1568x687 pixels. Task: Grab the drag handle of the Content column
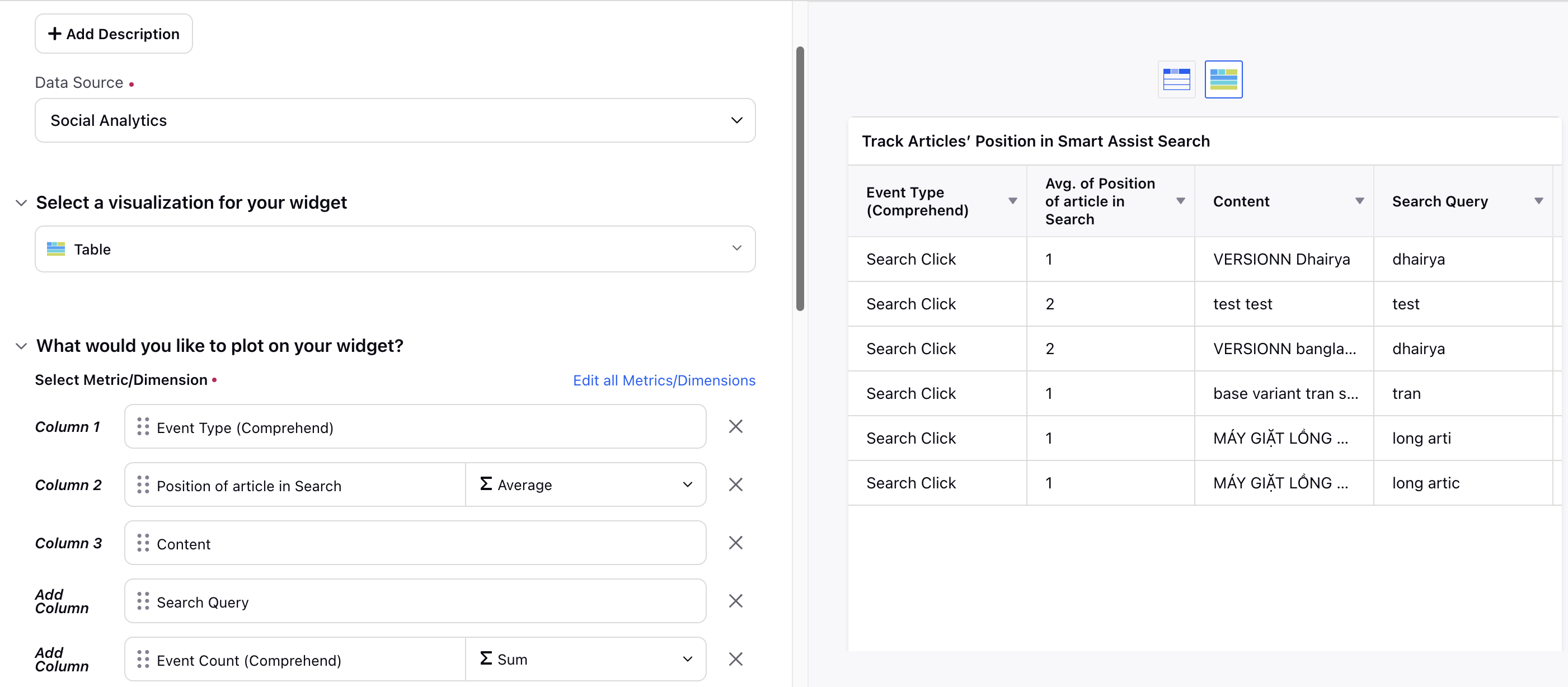coord(143,543)
